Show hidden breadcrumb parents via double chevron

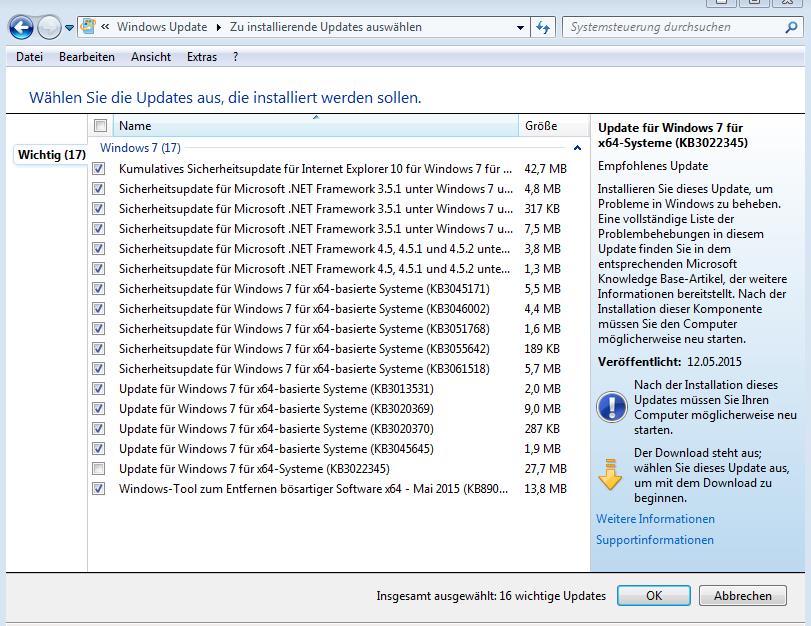tap(105, 27)
